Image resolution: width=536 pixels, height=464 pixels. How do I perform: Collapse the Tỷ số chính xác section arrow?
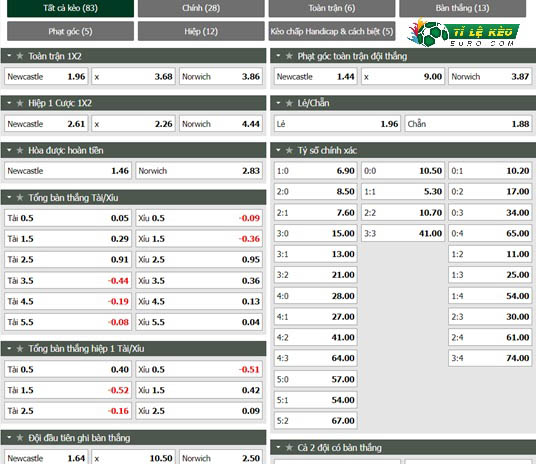pyautogui.click(x=278, y=150)
